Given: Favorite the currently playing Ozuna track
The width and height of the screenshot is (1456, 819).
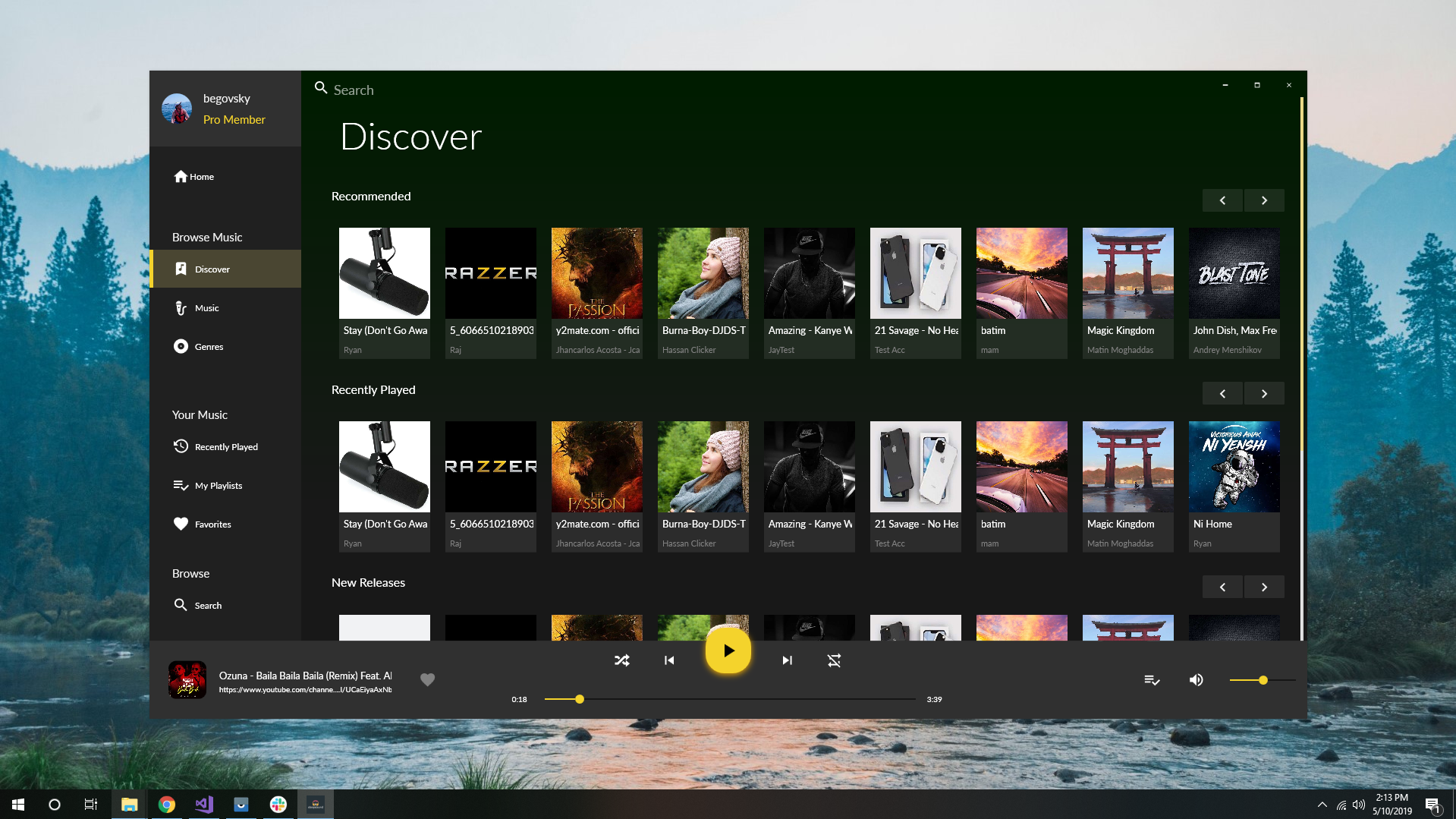Looking at the screenshot, I should 427,680.
